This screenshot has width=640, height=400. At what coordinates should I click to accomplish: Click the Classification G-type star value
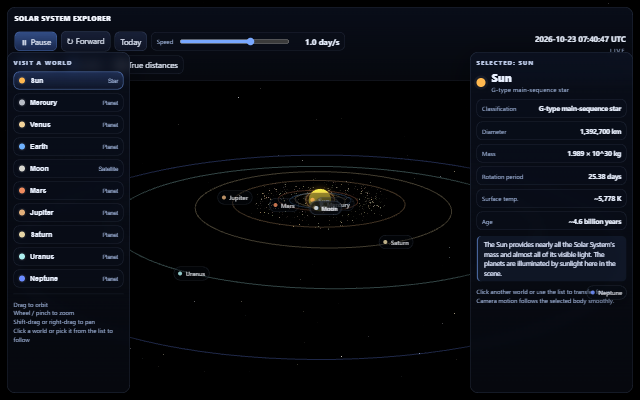(x=580, y=109)
